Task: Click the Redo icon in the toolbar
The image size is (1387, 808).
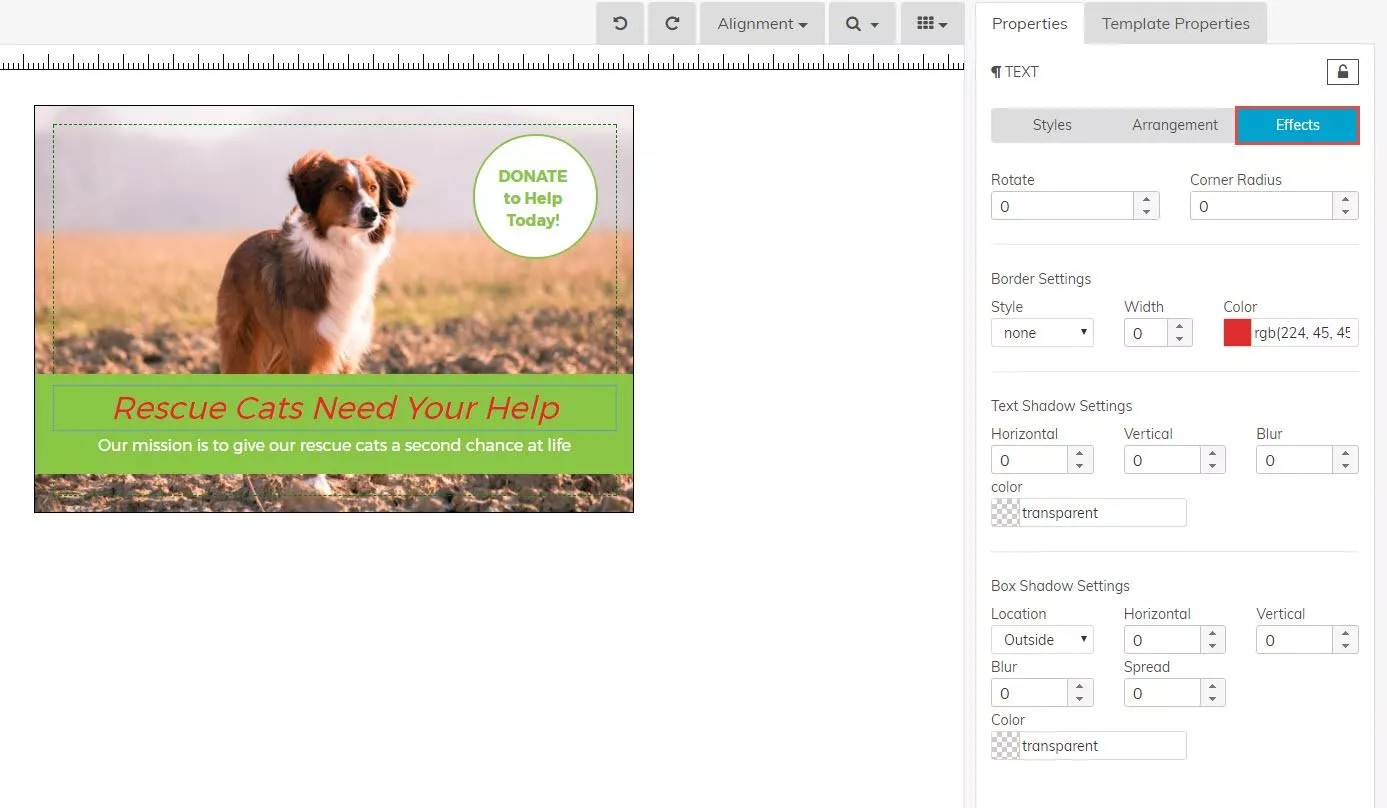Action: pos(671,23)
